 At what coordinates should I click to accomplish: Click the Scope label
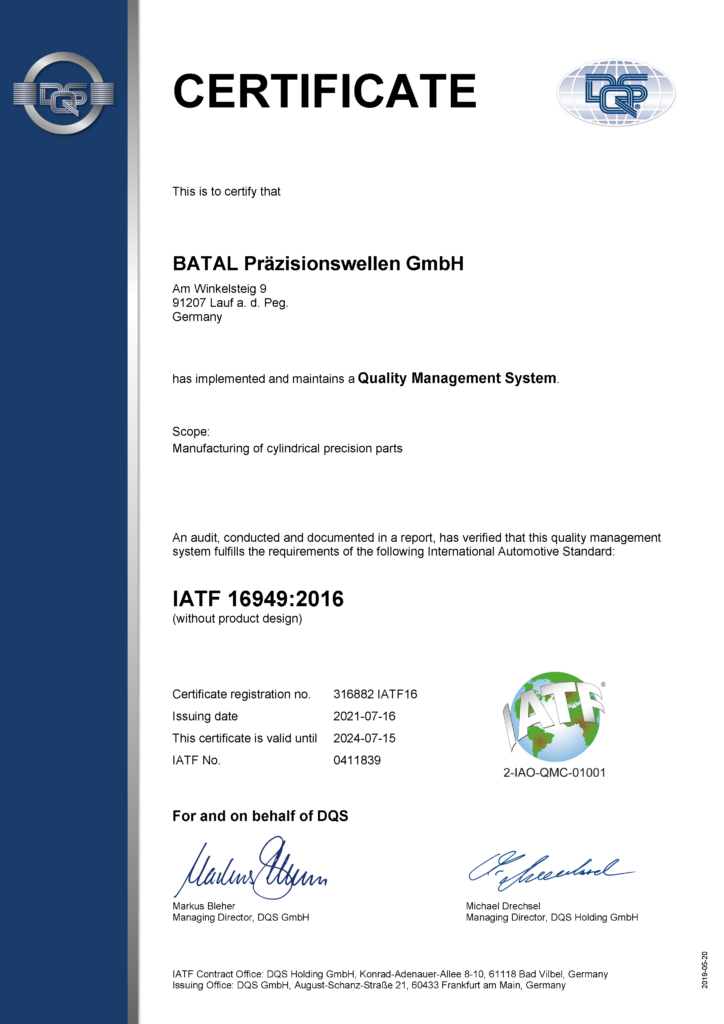191,431
